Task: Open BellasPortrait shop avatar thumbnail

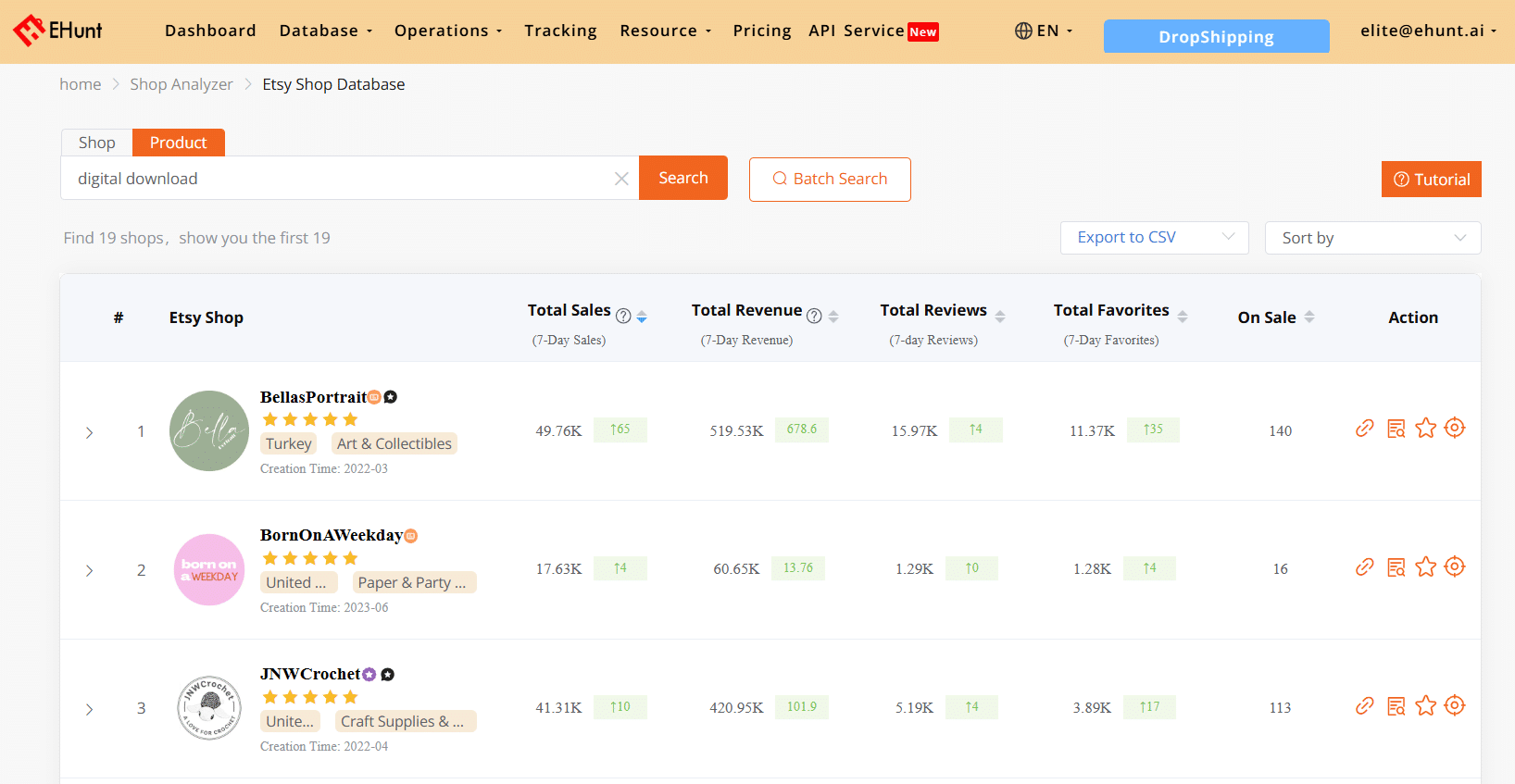Action: coord(209,430)
